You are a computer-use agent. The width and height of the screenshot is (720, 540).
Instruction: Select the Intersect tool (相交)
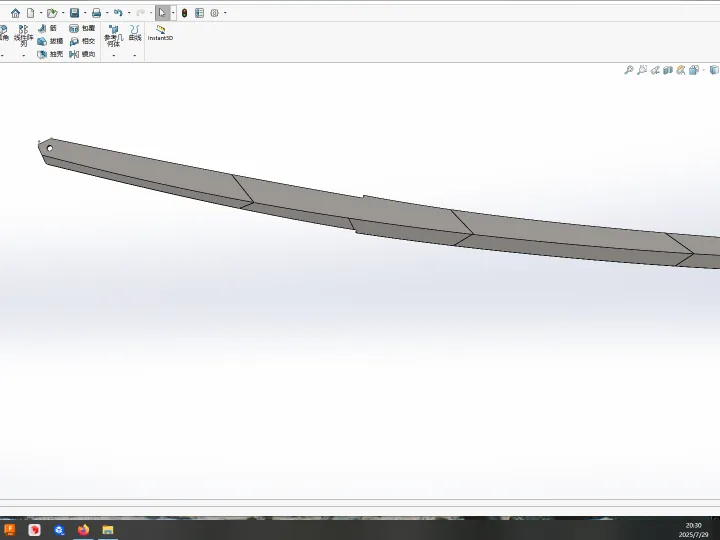pos(82,41)
